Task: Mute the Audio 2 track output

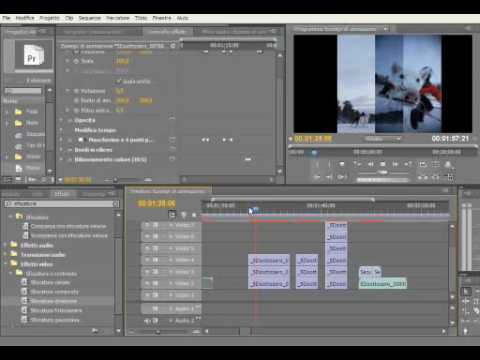Action: point(147,321)
